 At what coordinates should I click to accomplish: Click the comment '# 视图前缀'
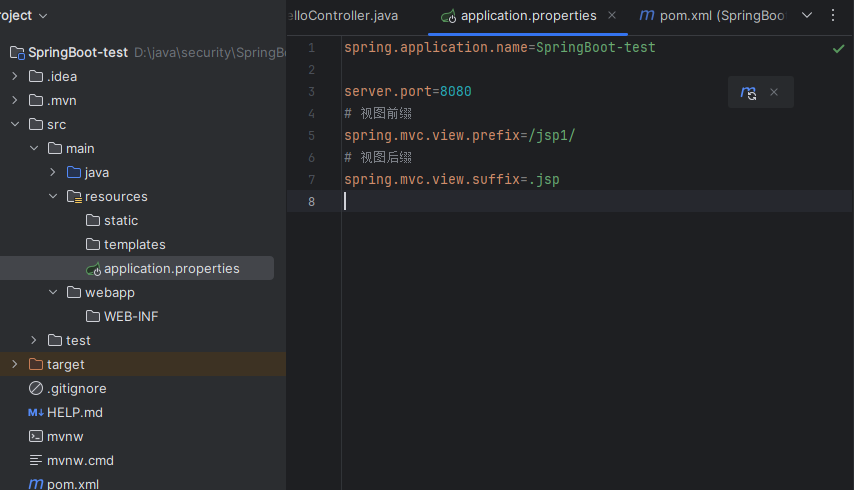tap(378, 113)
